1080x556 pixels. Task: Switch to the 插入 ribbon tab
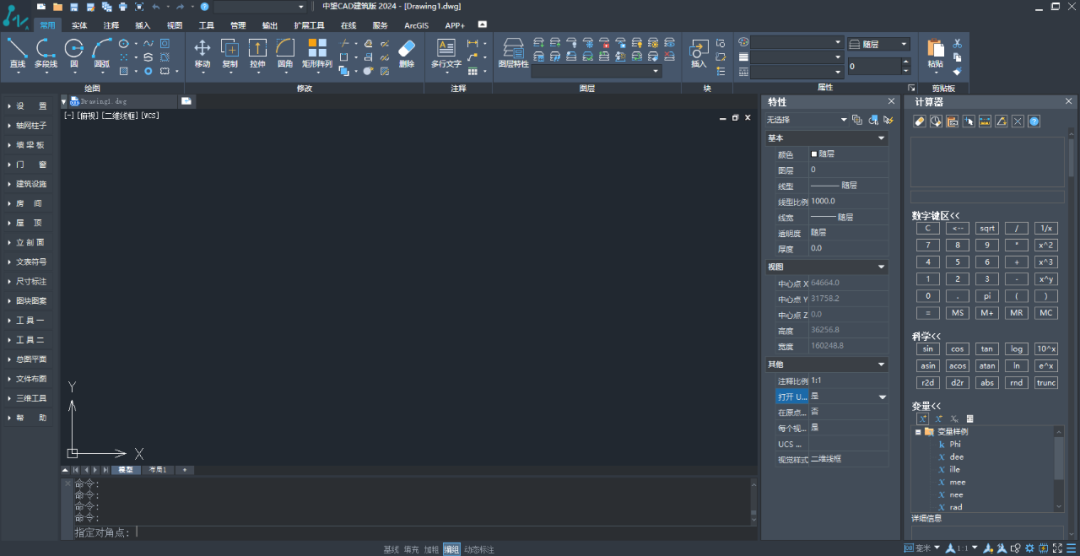(x=143, y=24)
